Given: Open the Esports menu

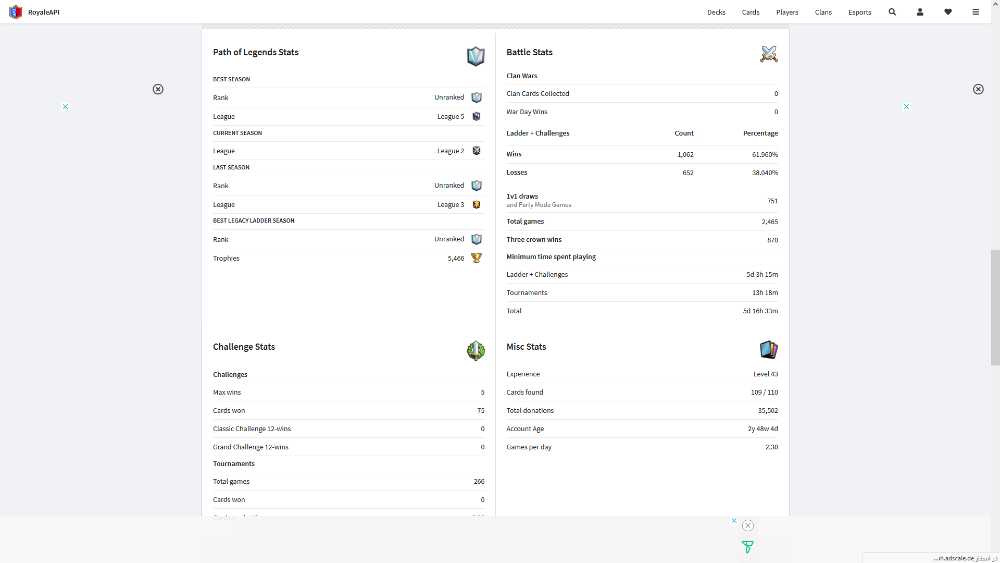Looking at the screenshot, I should click(x=860, y=12).
